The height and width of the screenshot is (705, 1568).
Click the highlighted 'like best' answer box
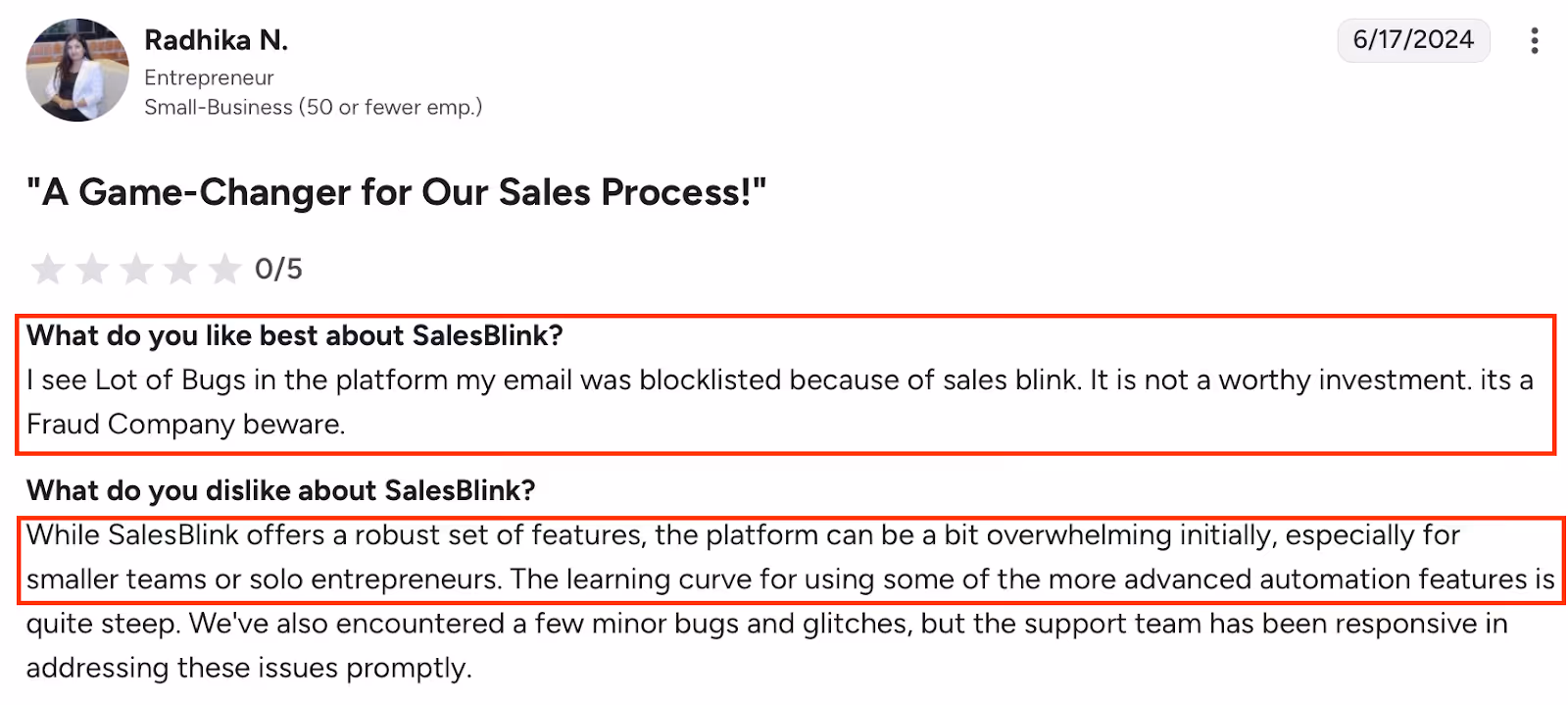[x=784, y=382]
